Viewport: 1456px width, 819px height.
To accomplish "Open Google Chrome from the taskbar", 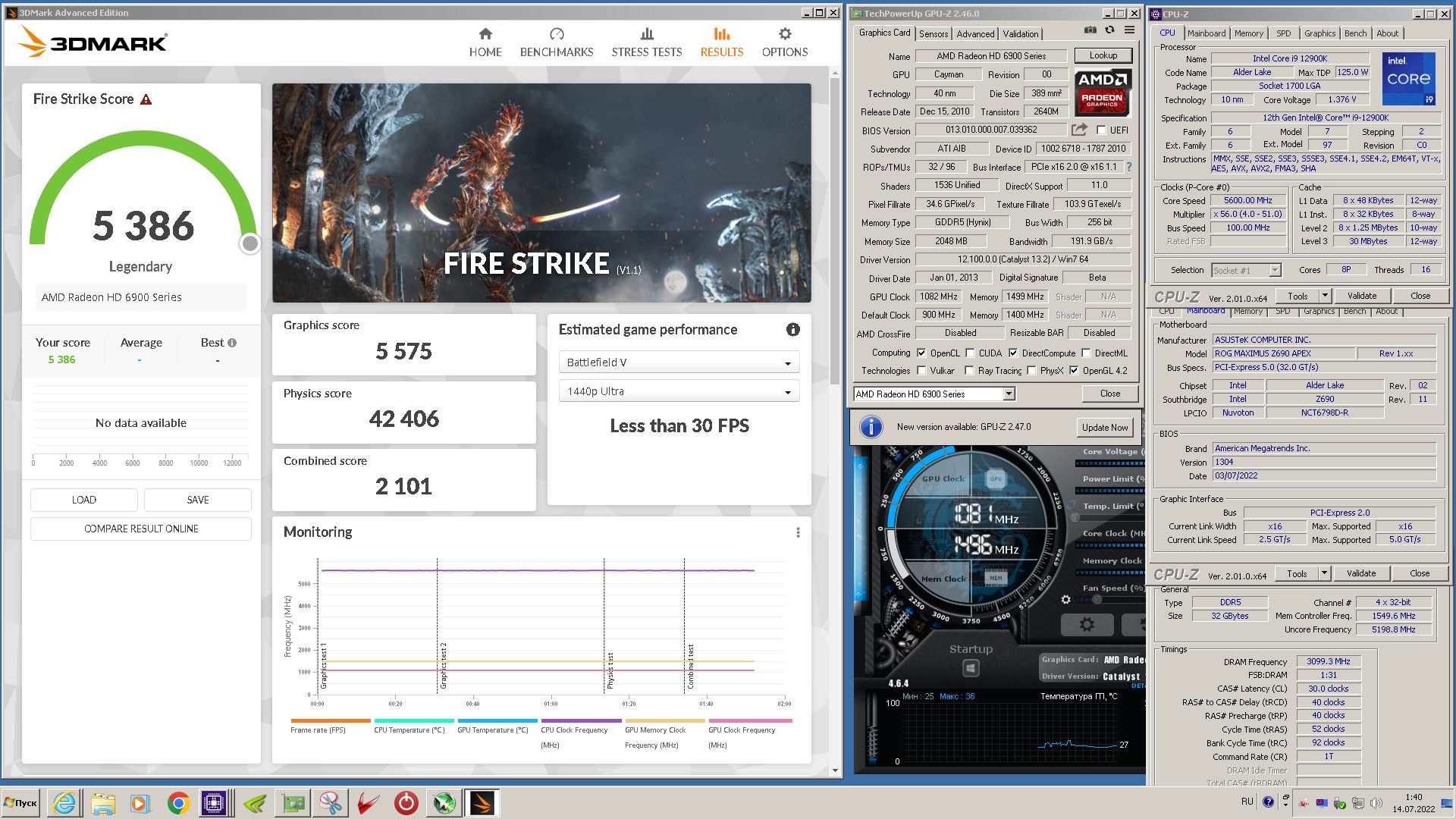I will pyautogui.click(x=178, y=803).
